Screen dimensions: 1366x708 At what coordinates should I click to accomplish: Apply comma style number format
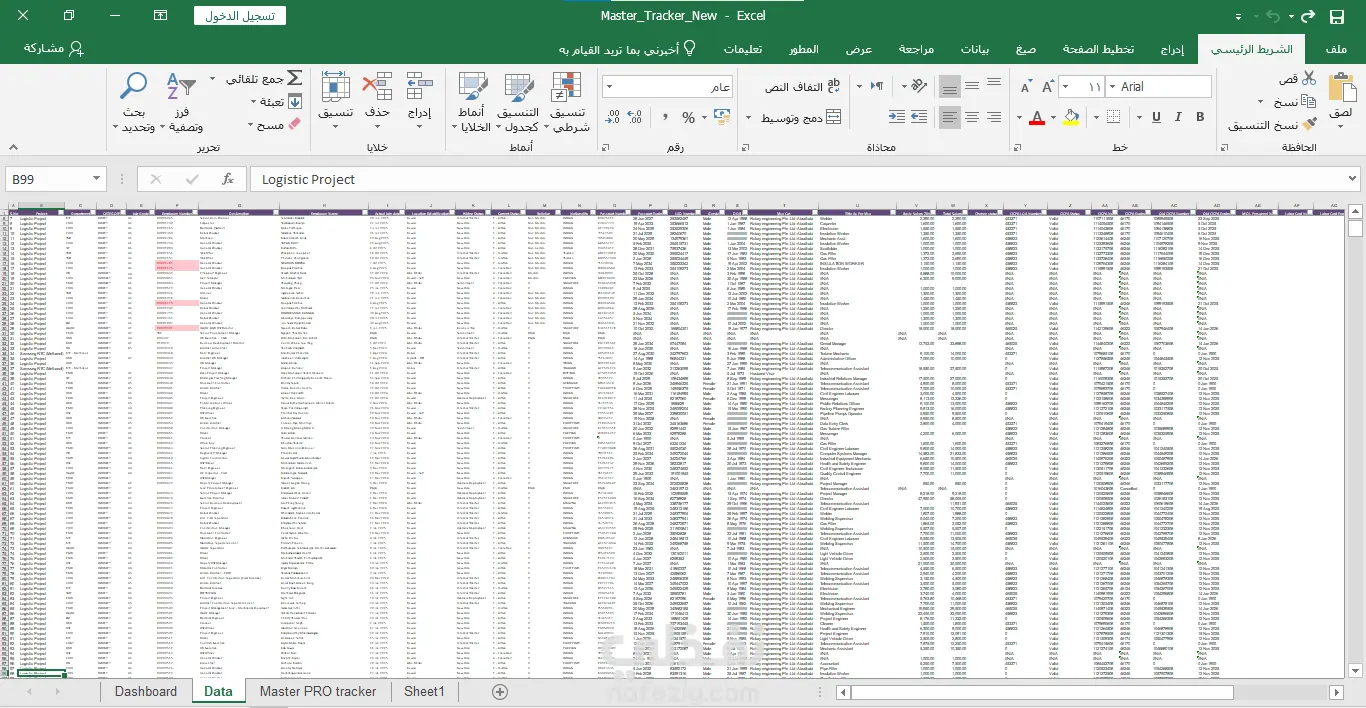tap(665, 117)
